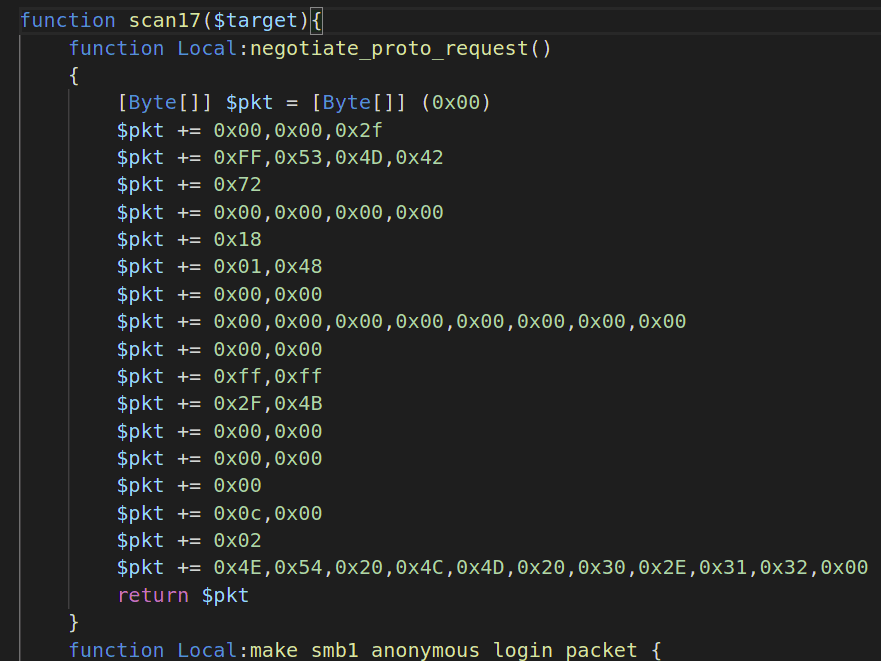This screenshot has width=881, height=661.
Task: Click the scan17 function name
Action: click(x=164, y=20)
